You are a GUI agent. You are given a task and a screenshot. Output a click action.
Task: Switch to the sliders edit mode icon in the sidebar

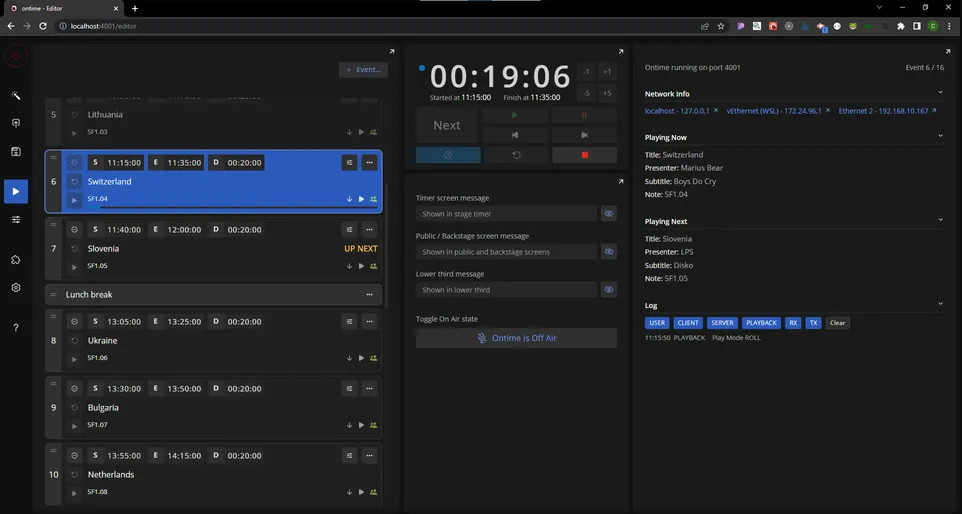(16, 220)
